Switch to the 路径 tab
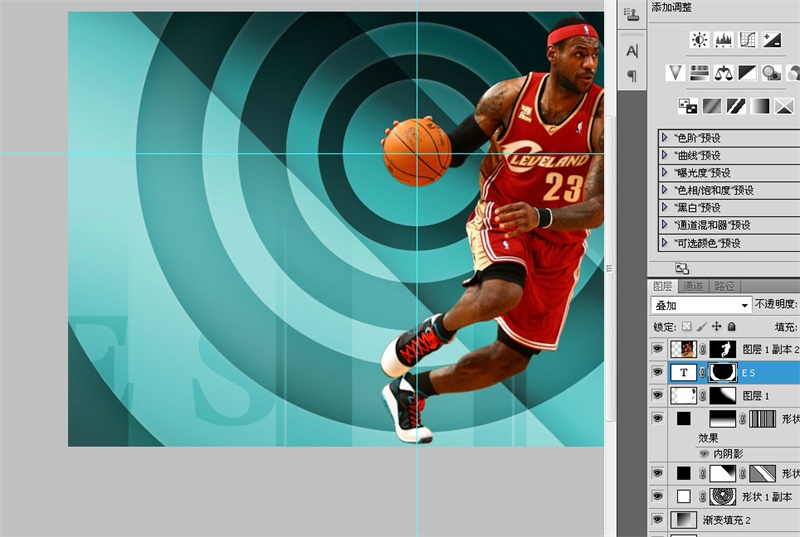800x537 pixels. click(725, 287)
